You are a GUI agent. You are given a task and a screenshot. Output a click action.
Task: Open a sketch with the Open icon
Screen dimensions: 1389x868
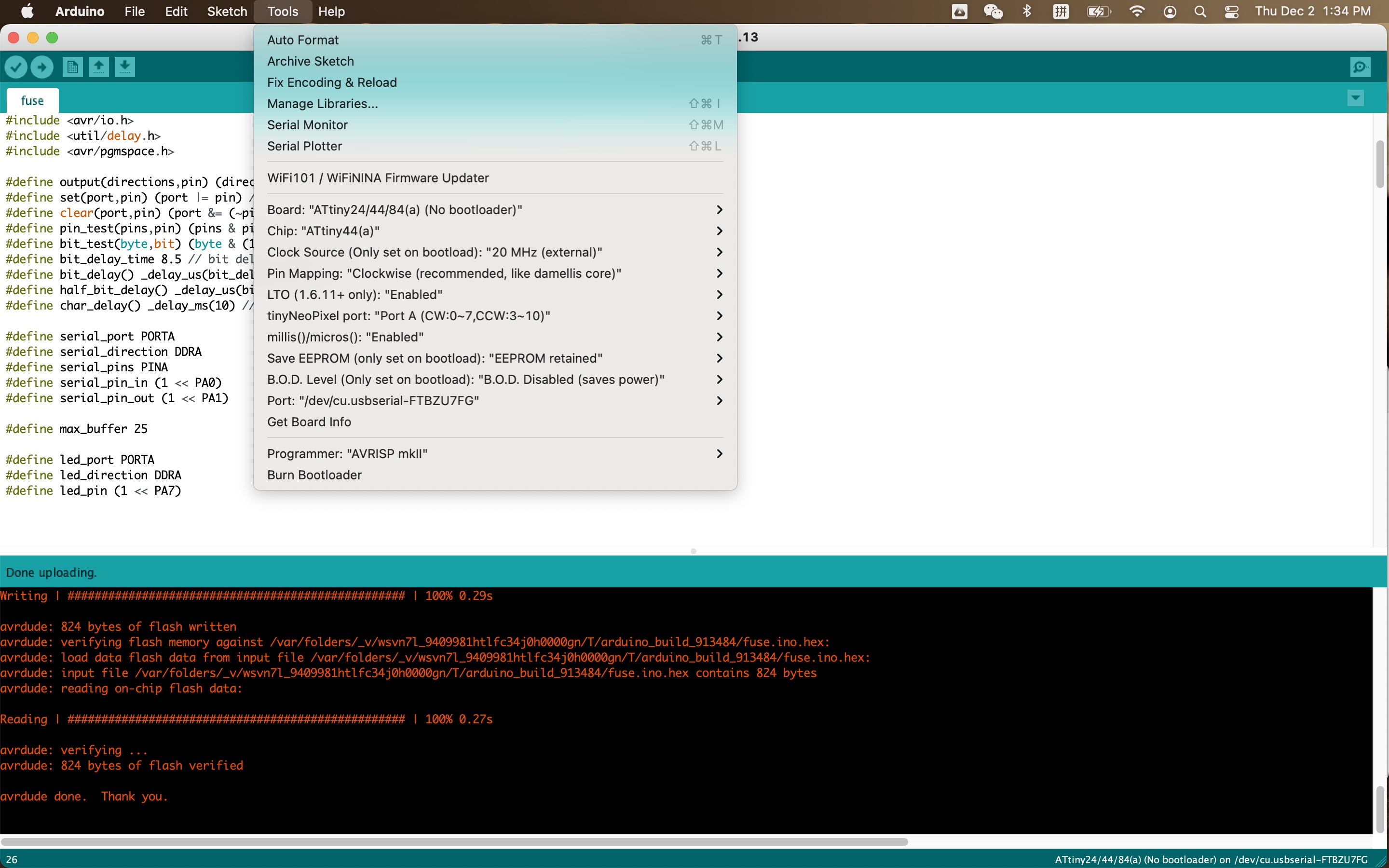(99, 67)
